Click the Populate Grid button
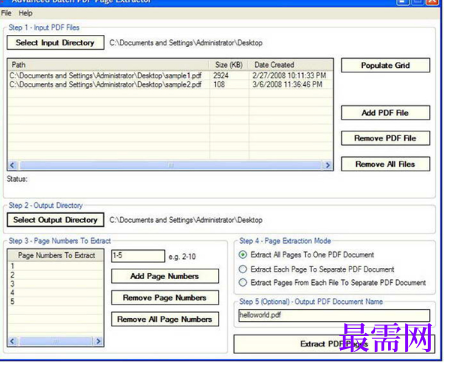Screen dimensions: 451x369 [x=385, y=65]
